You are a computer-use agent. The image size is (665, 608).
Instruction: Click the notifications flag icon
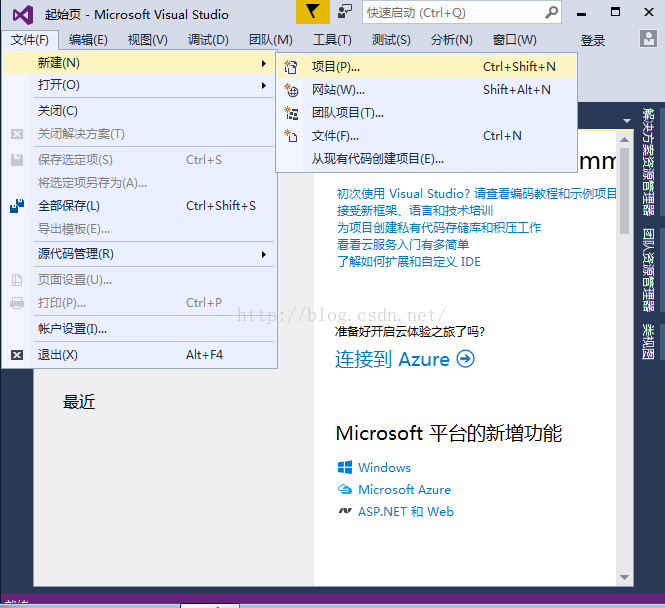pos(313,12)
